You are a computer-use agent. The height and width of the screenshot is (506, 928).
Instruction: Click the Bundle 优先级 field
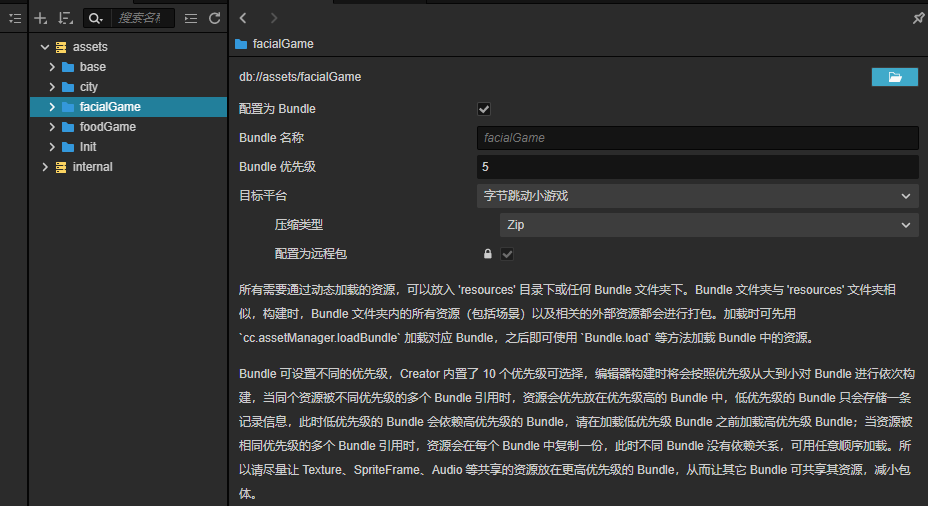coord(698,167)
